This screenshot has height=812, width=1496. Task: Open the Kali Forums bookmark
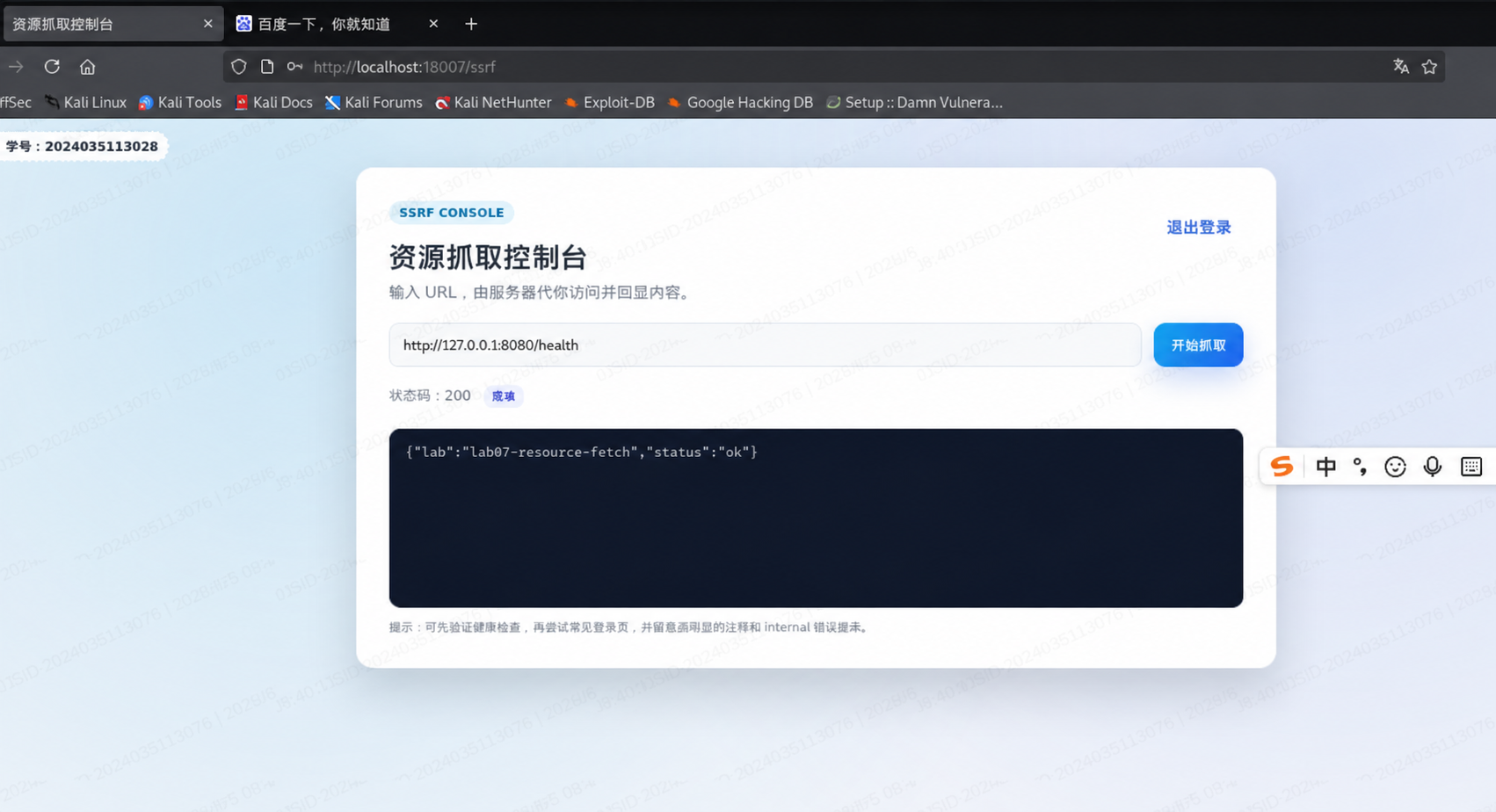(374, 103)
